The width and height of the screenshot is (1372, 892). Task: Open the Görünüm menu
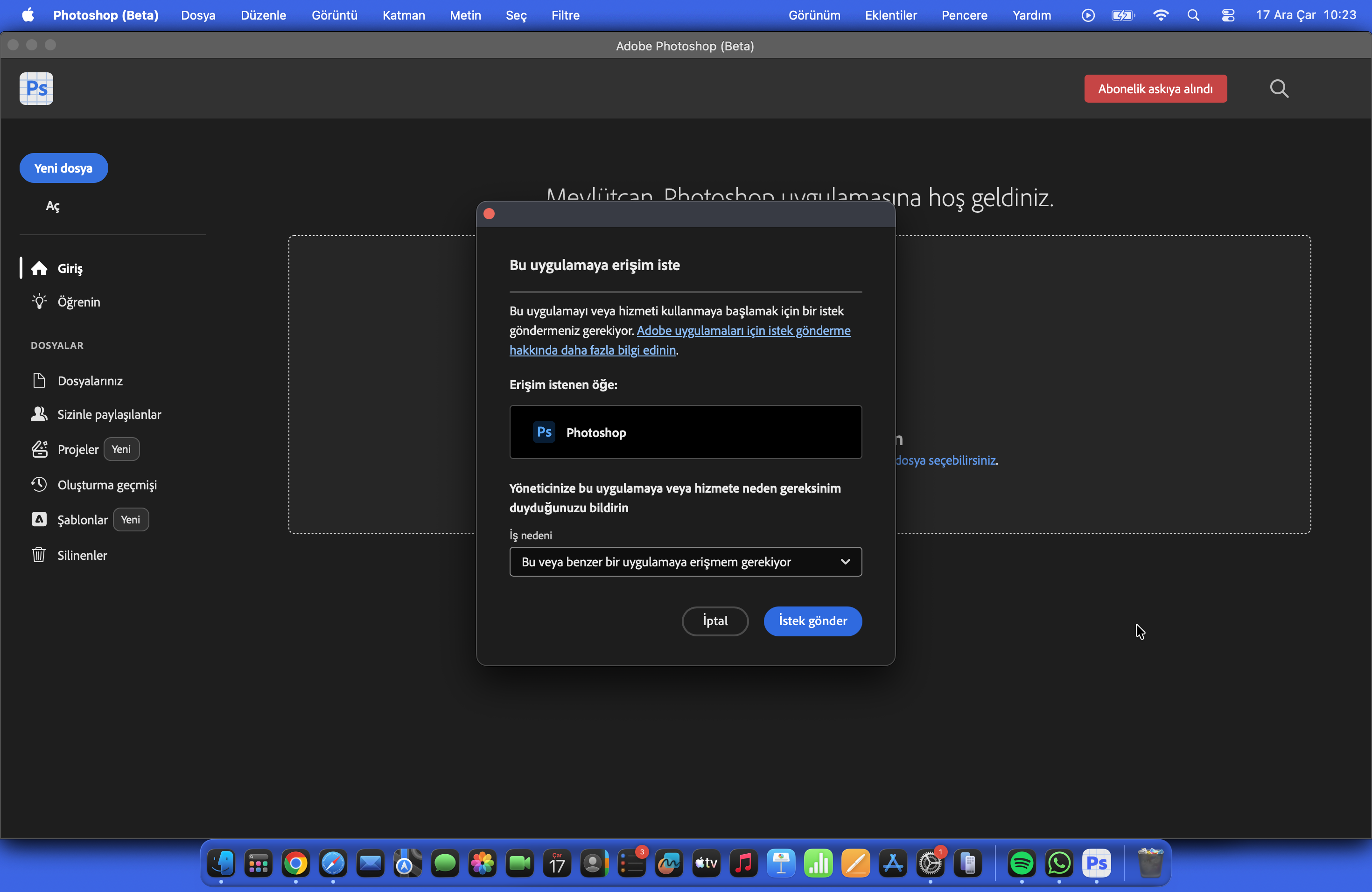coord(814,15)
